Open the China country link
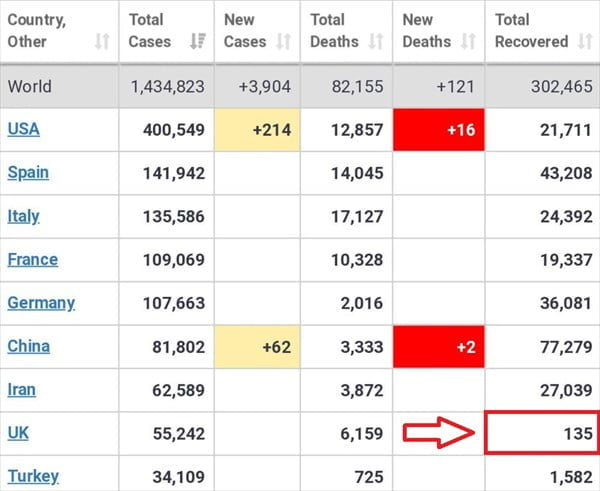Image resolution: width=600 pixels, height=491 pixels. coord(28,346)
